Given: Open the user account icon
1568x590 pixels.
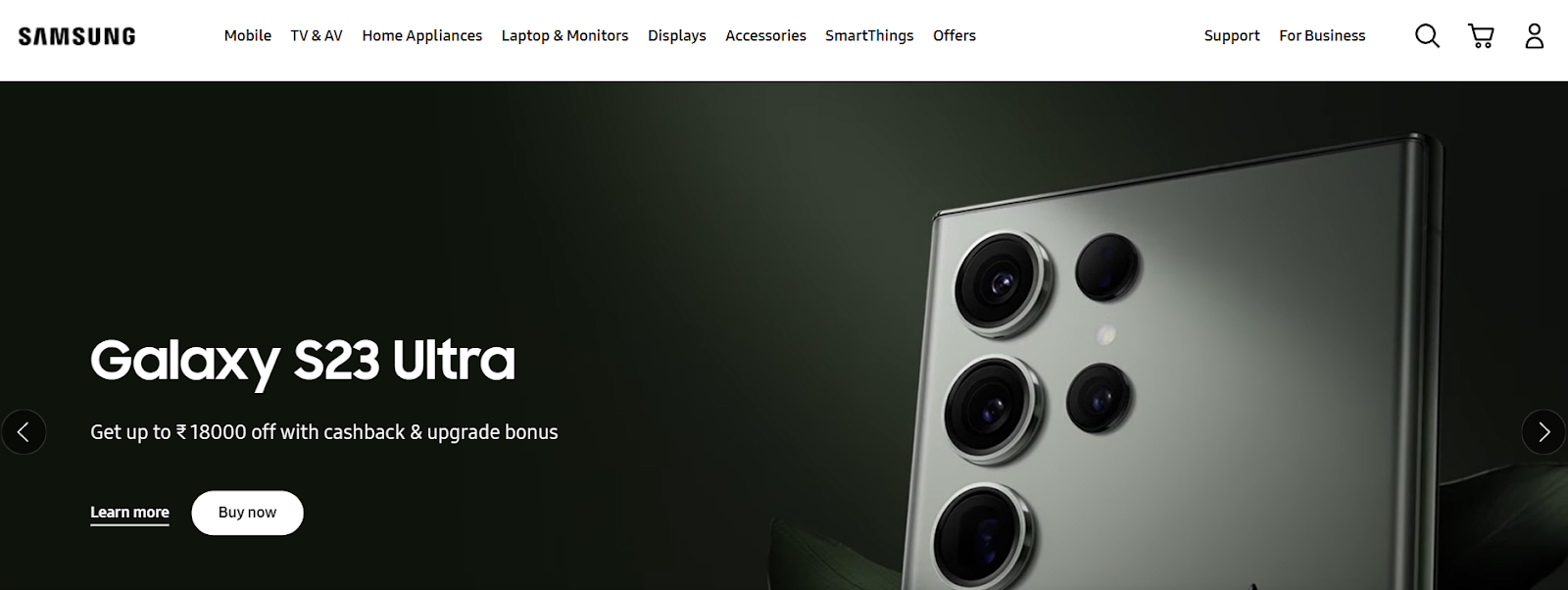Looking at the screenshot, I should point(1535,36).
